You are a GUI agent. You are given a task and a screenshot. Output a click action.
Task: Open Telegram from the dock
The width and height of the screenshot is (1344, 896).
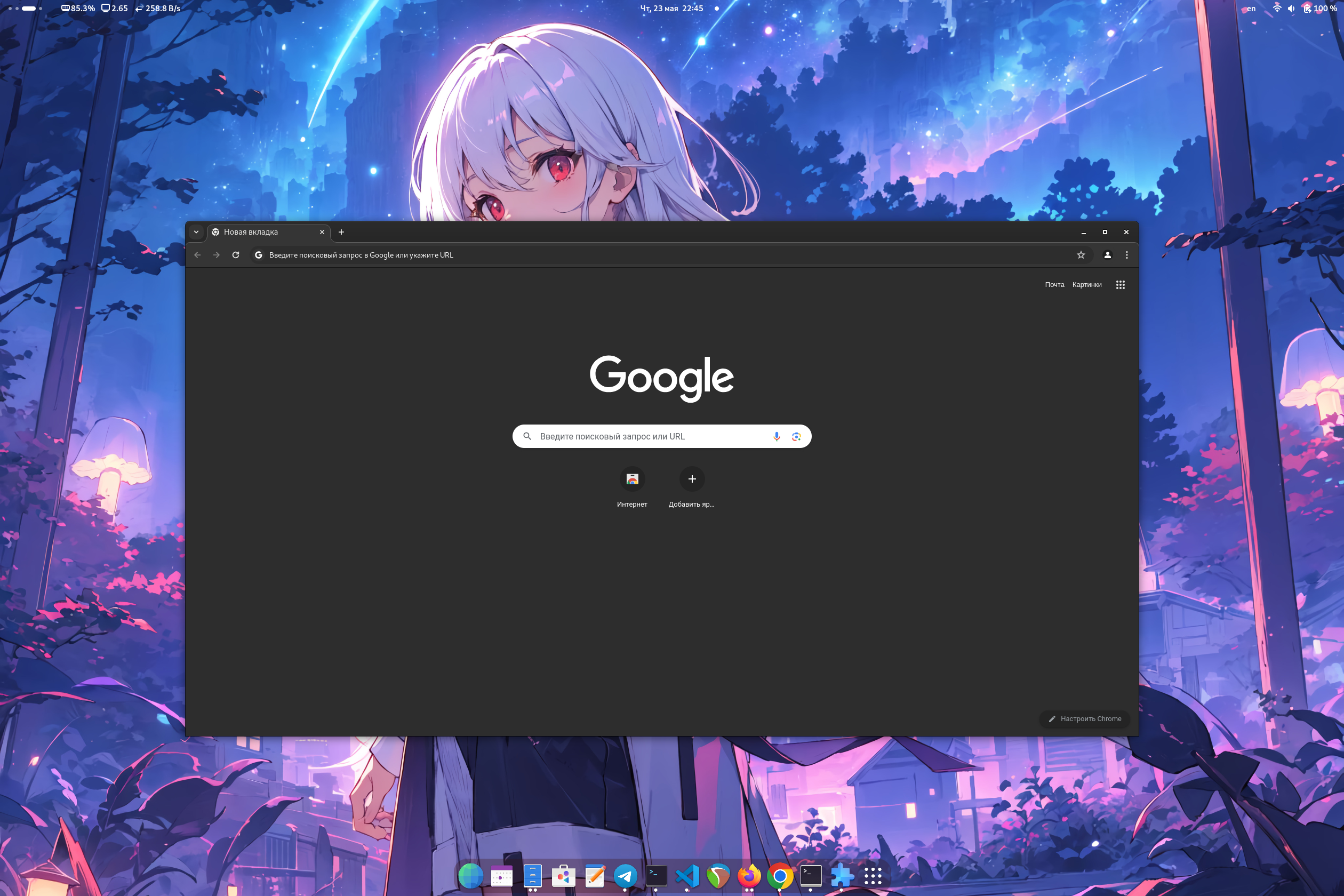click(625, 875)
